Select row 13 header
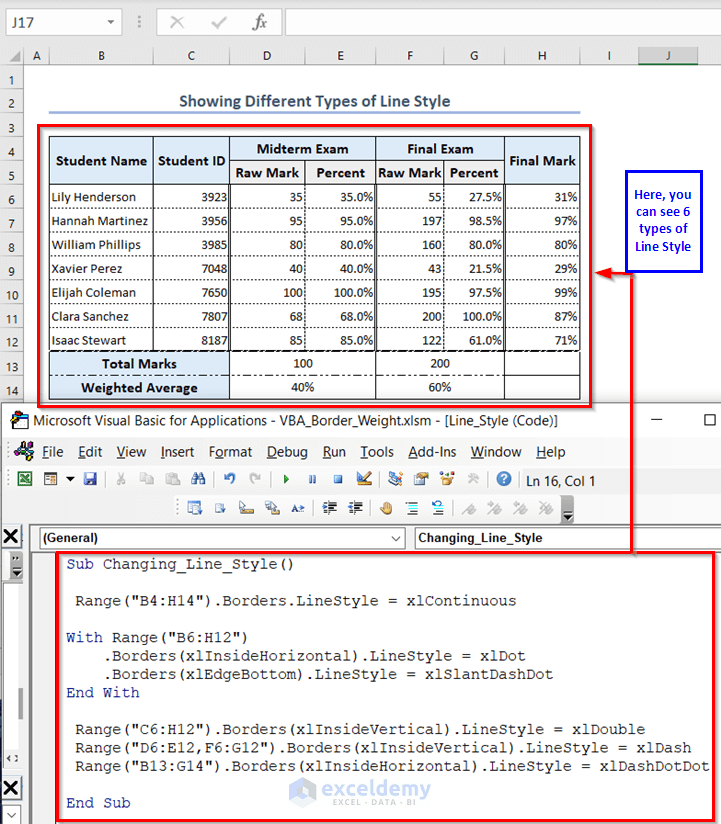The image size is (721, 824). [x=12, y=367]
